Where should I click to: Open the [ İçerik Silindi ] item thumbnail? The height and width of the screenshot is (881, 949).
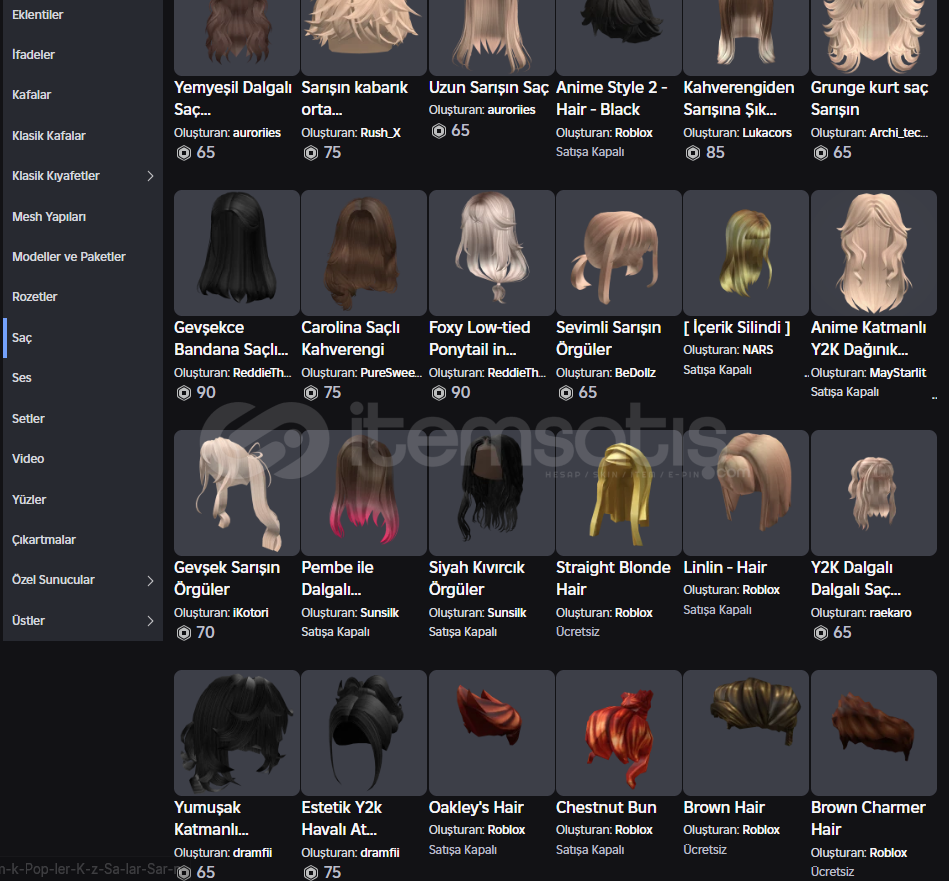pos(746,253)
